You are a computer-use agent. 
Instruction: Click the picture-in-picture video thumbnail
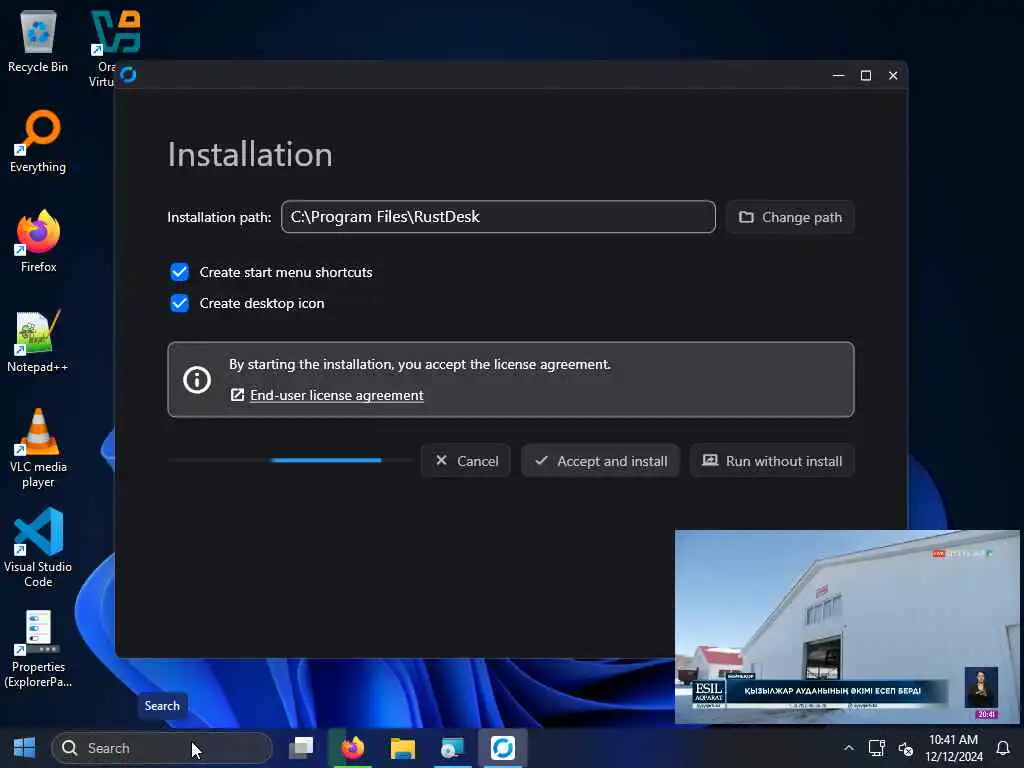click(846, 627)
